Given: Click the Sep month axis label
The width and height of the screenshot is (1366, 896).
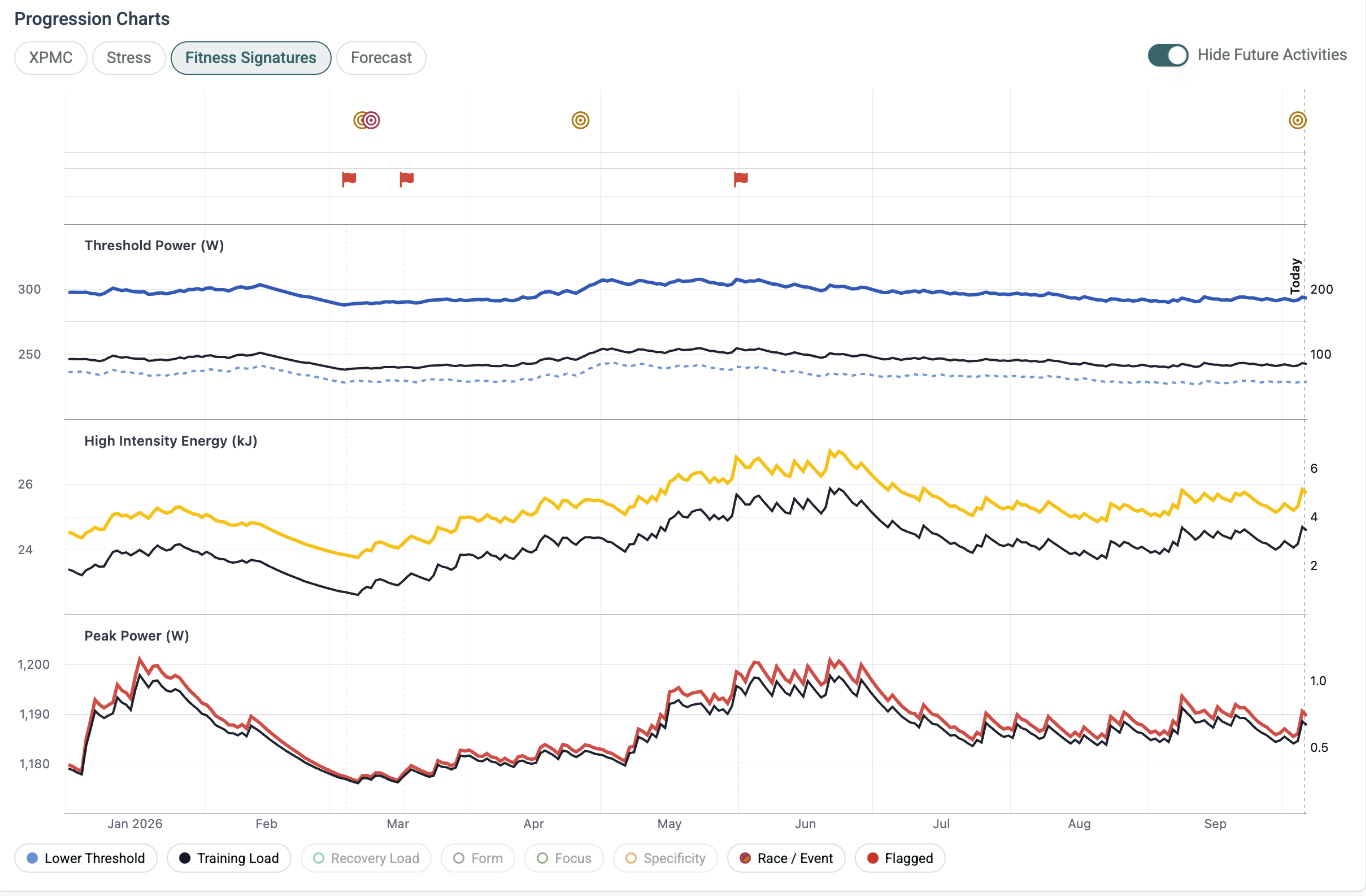Looking at the screenshot, I should (1215, 824).
